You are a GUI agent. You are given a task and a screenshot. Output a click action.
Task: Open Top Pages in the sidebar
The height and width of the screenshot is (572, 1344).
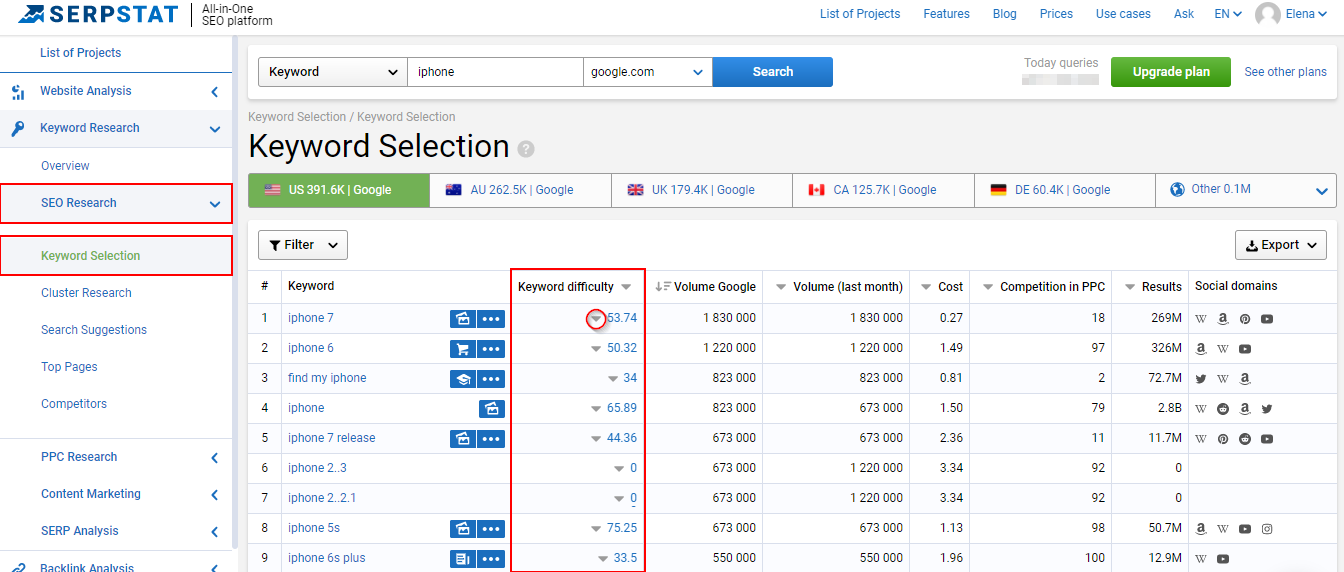pyautogui.click(x=69, y=367)
